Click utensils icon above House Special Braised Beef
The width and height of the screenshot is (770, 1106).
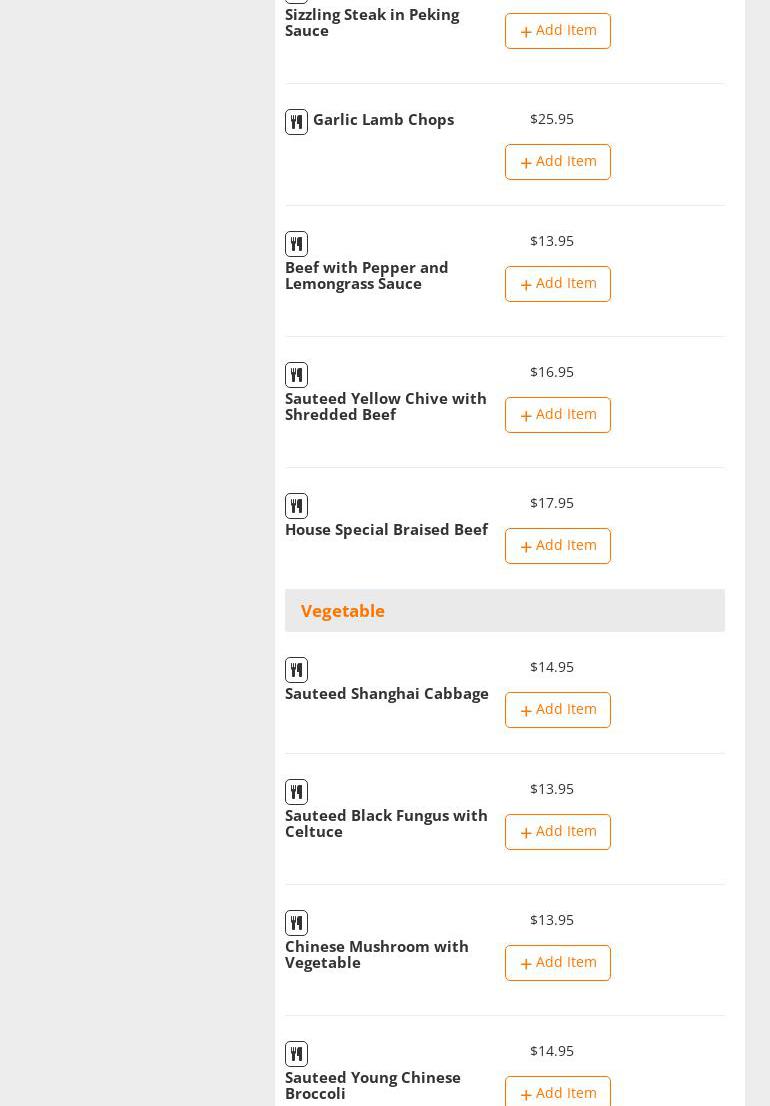pos(296,506)
